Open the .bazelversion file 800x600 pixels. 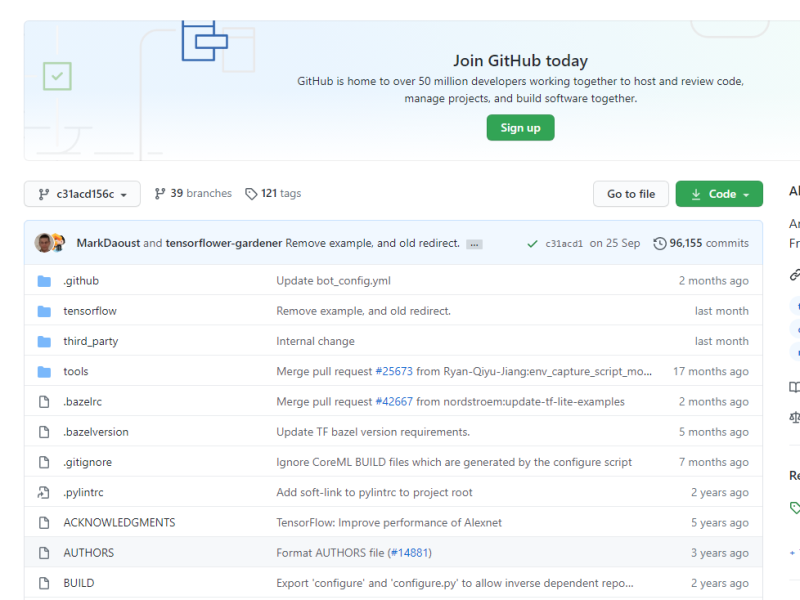[x=96, y=432]
